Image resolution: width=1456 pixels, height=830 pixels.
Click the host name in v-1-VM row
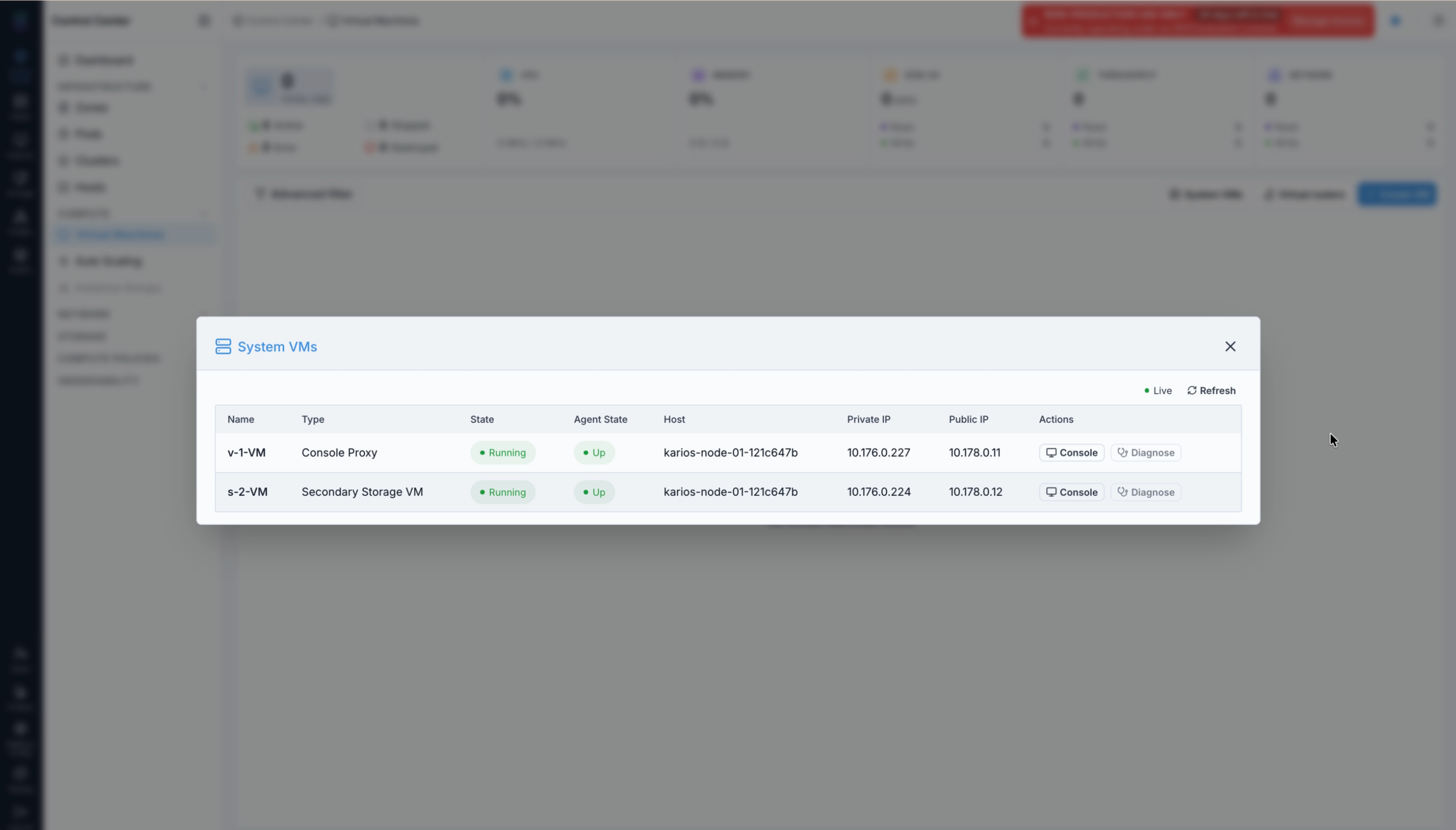[730, 453]
